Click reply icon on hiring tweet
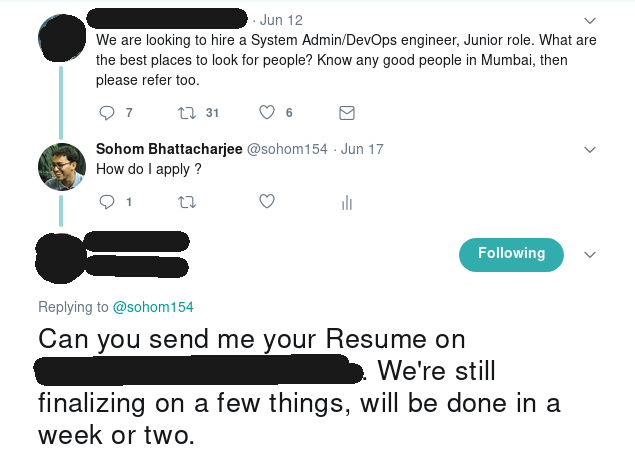This screenshot has height=461, width=635. pos(107,113)
